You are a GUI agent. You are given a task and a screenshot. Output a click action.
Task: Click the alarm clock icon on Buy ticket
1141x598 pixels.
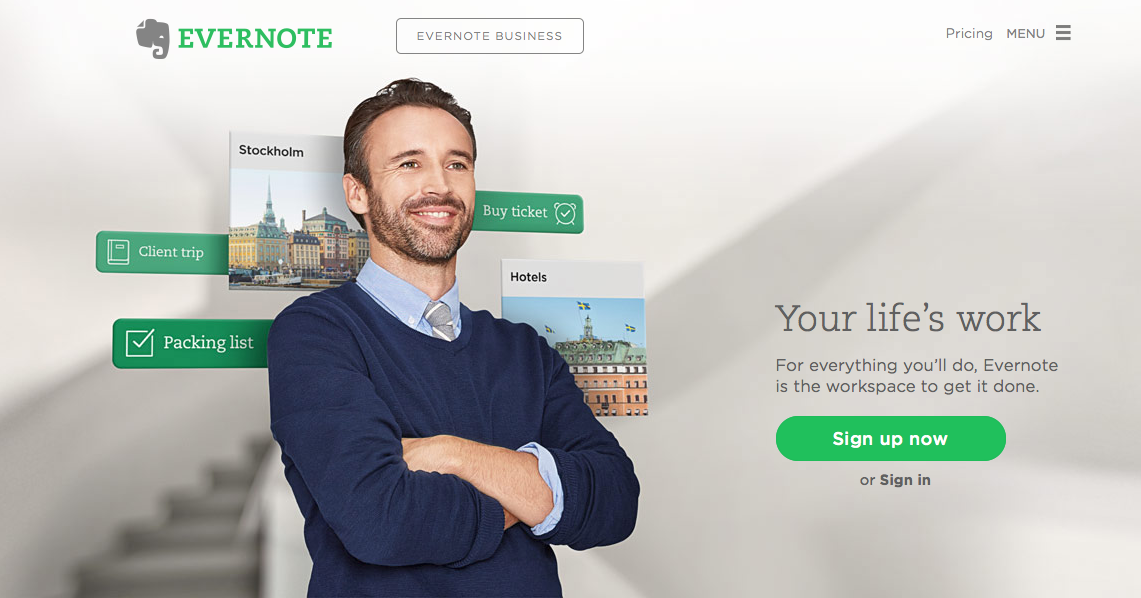coord(565,213)
